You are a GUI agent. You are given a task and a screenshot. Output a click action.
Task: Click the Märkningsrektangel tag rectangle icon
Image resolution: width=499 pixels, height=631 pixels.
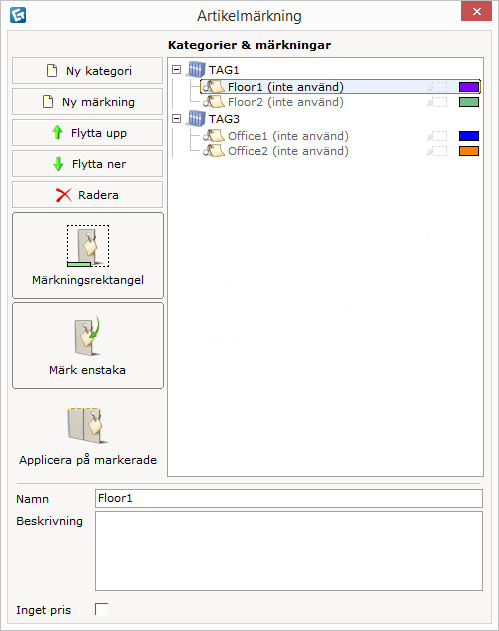(x=88, y=246)
